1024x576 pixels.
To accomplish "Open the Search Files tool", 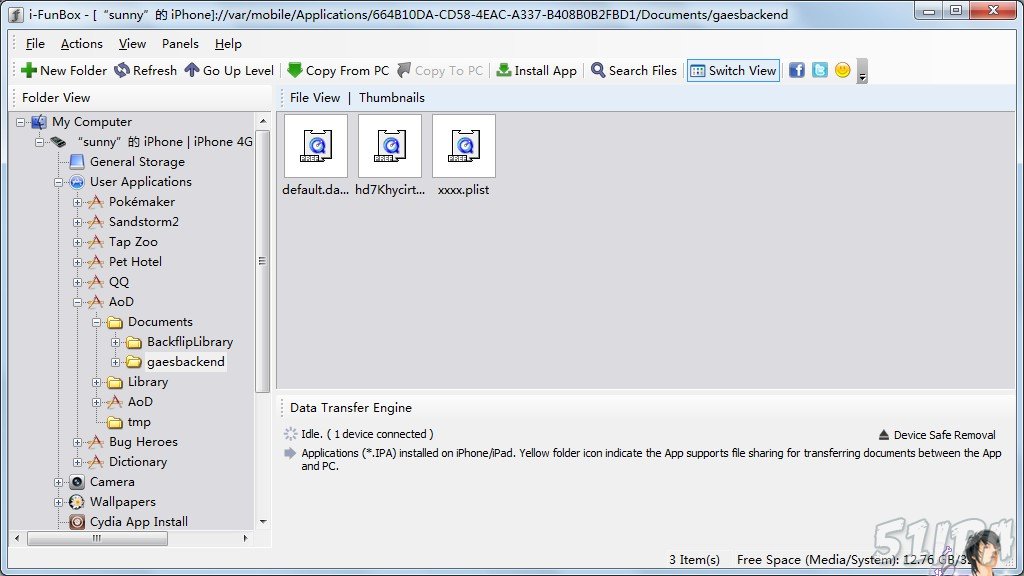I will pos(598,71).
